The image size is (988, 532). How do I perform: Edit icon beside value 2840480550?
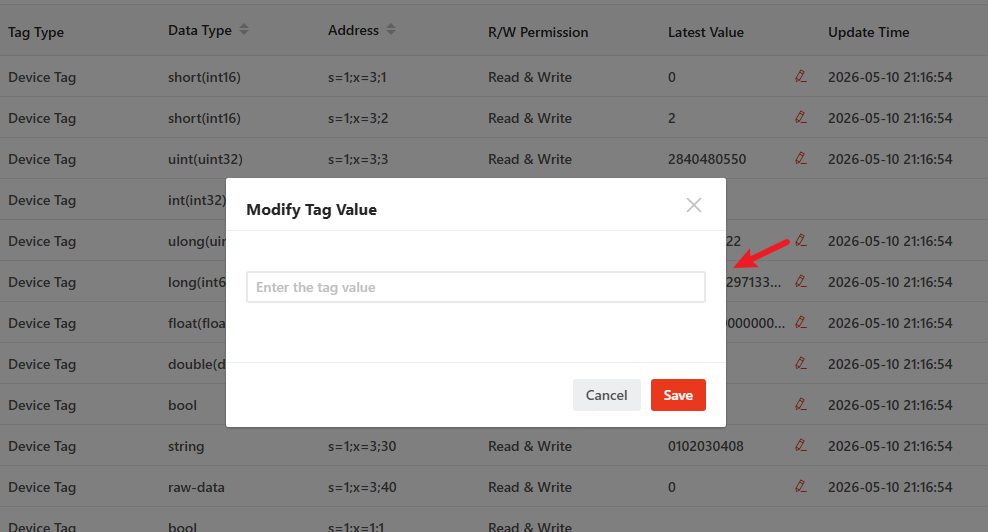tap(801, 158)
